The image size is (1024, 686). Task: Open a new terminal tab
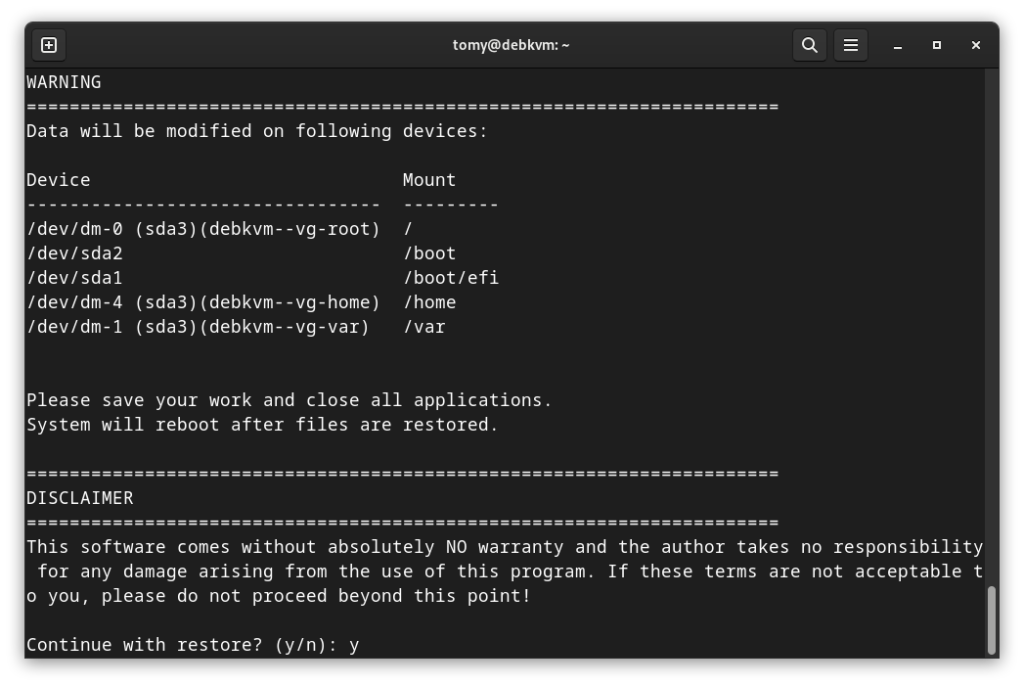click(48, 45)
